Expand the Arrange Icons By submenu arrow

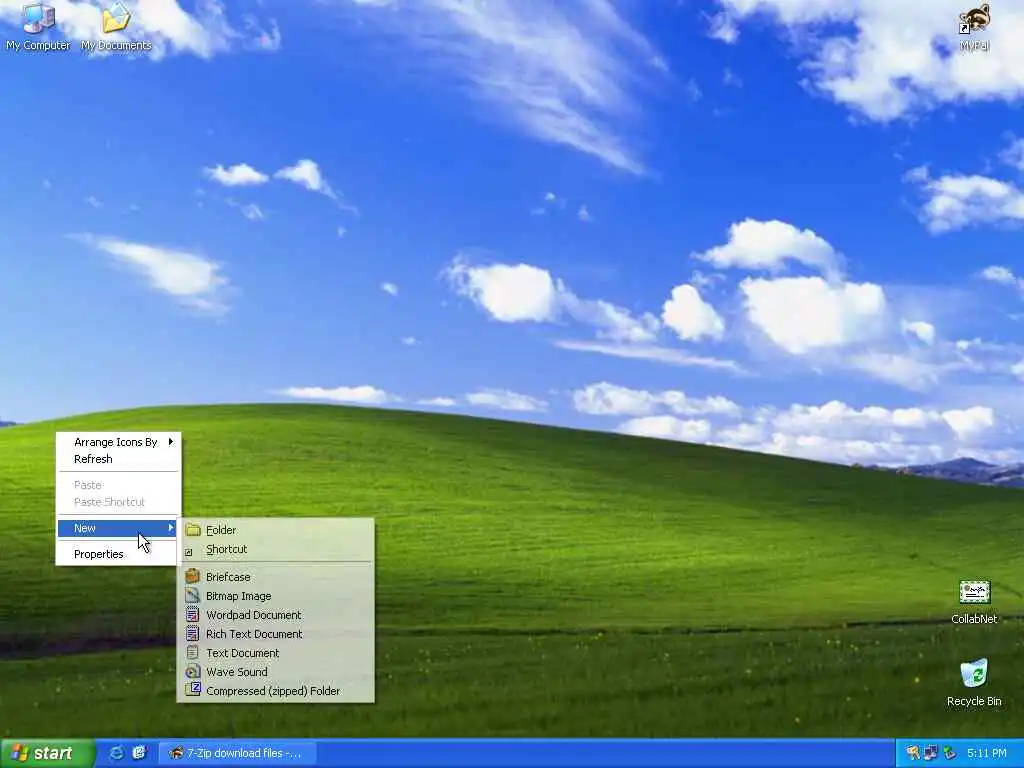point(170,441)
